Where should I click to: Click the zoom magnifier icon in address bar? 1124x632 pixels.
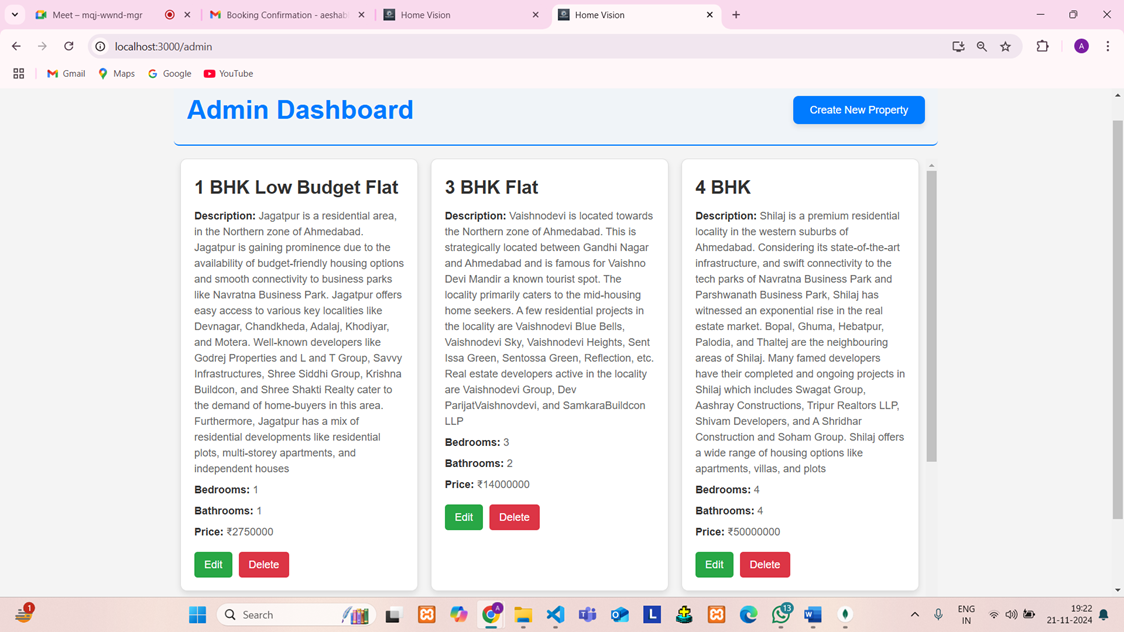click(x=982, y=46)
